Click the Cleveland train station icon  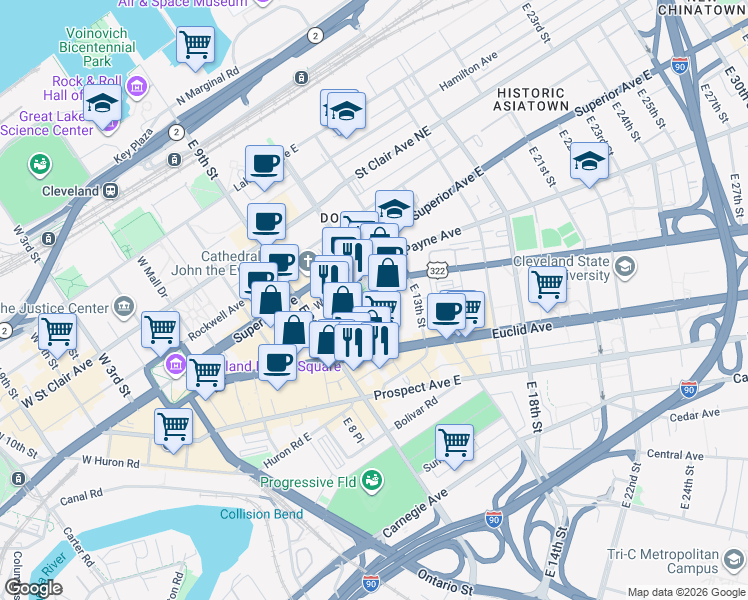[x=111, y=191]
